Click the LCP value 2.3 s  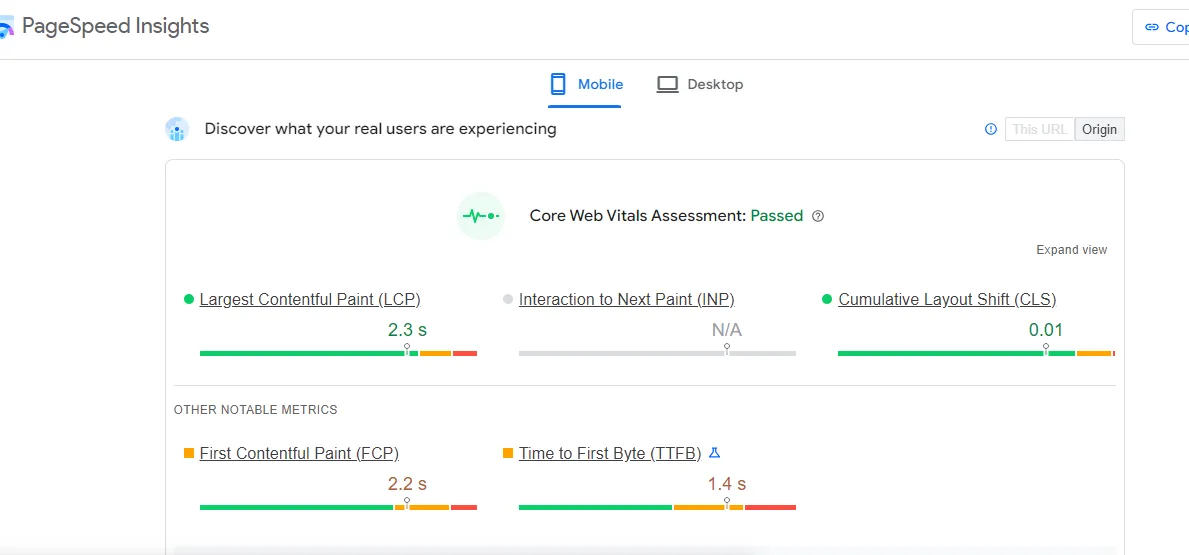tap(407, 330)
